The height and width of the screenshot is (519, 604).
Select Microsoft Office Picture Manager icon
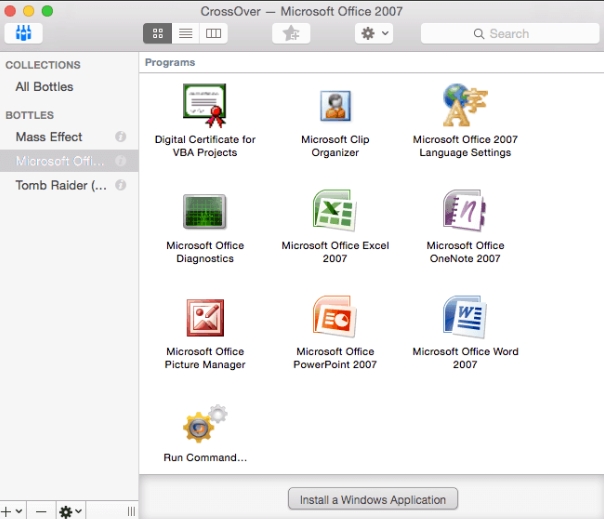[205, 317]
